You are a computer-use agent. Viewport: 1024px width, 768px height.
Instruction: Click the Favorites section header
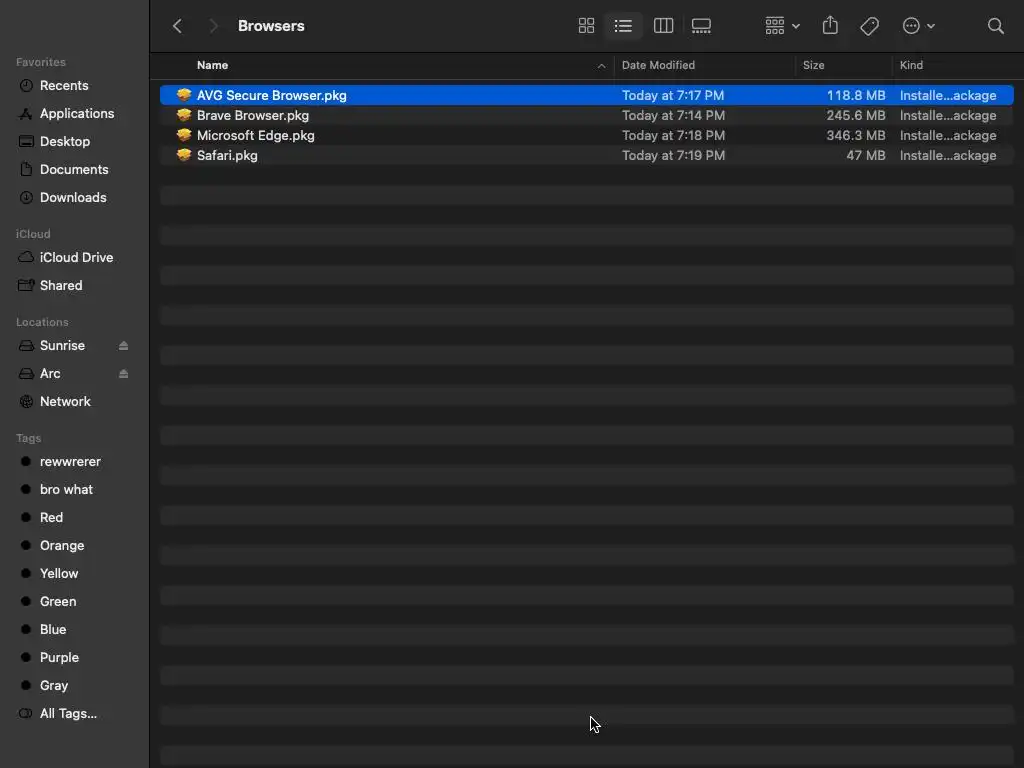coord(40,62)
